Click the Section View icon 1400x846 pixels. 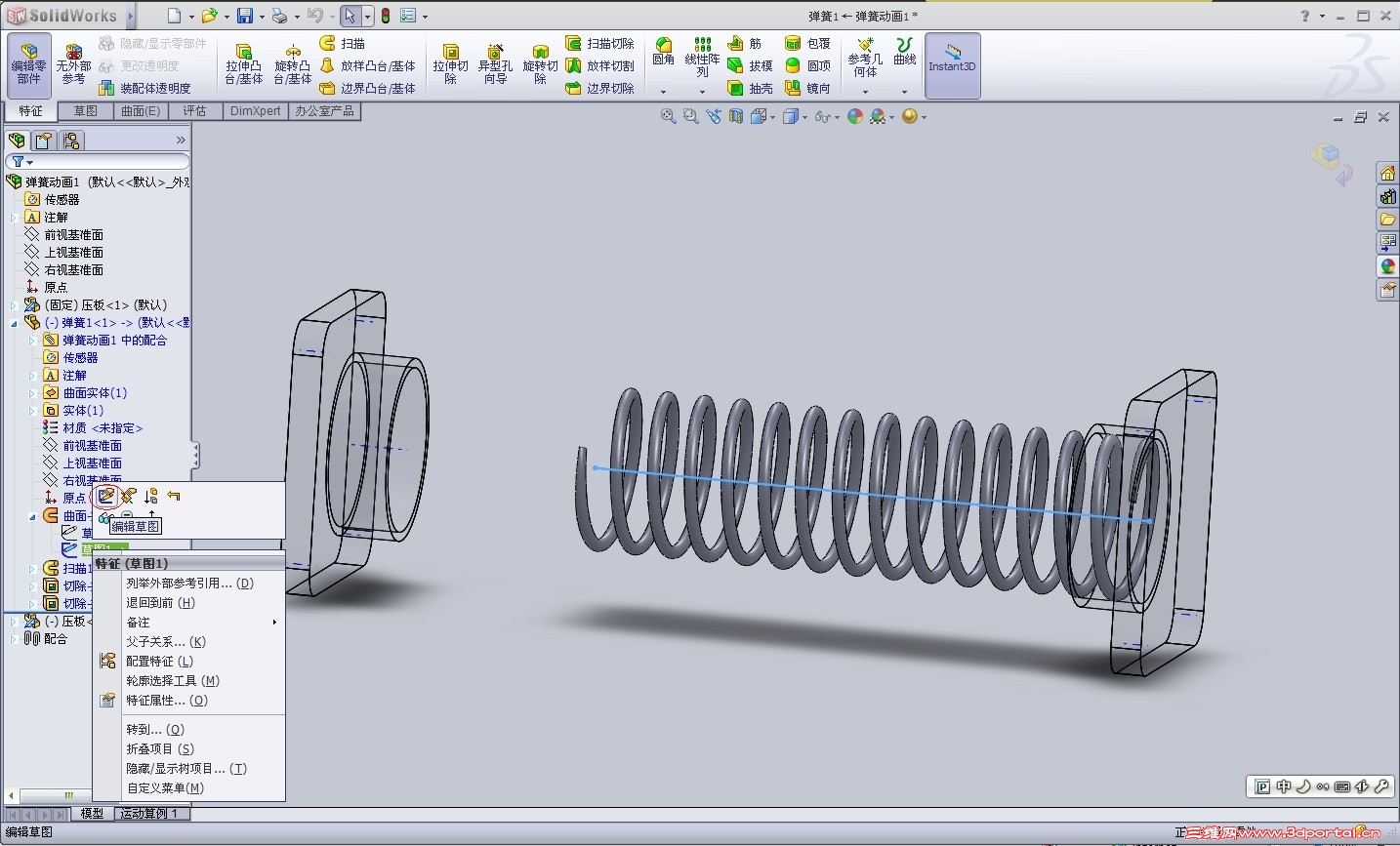[x=736, y=117]
